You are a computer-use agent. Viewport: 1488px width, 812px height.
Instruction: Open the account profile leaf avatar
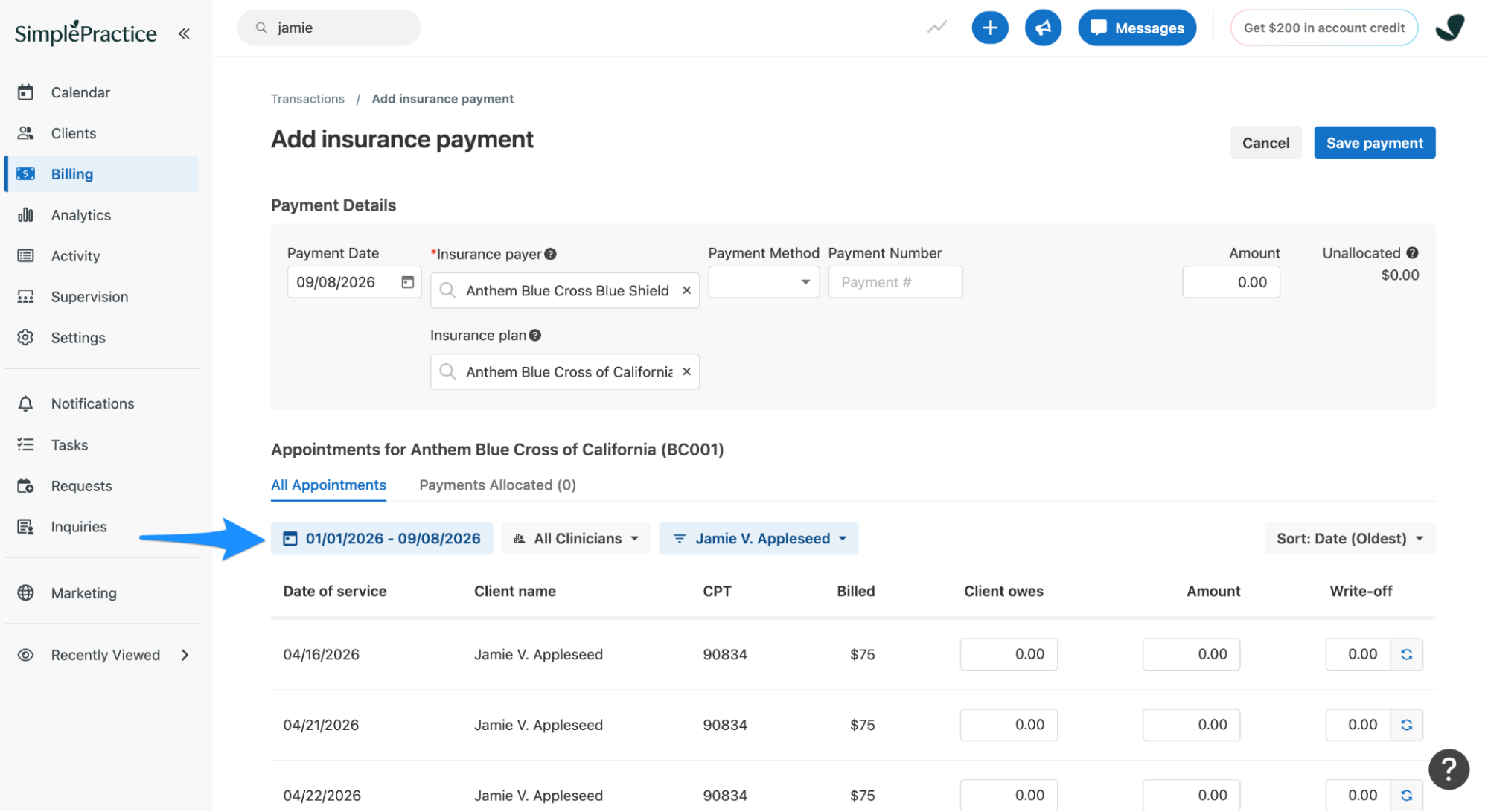pyautogui.click(x=1449, y=28)
